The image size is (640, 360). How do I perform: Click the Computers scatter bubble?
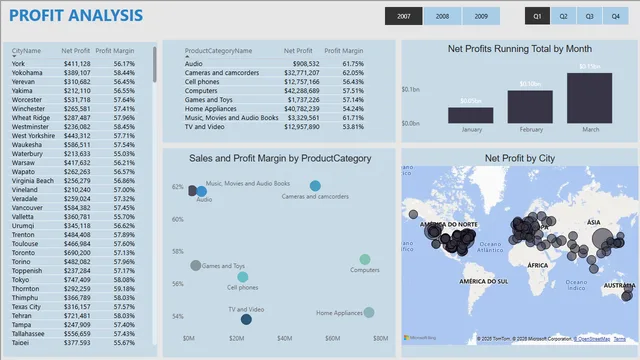pos(365,259)
